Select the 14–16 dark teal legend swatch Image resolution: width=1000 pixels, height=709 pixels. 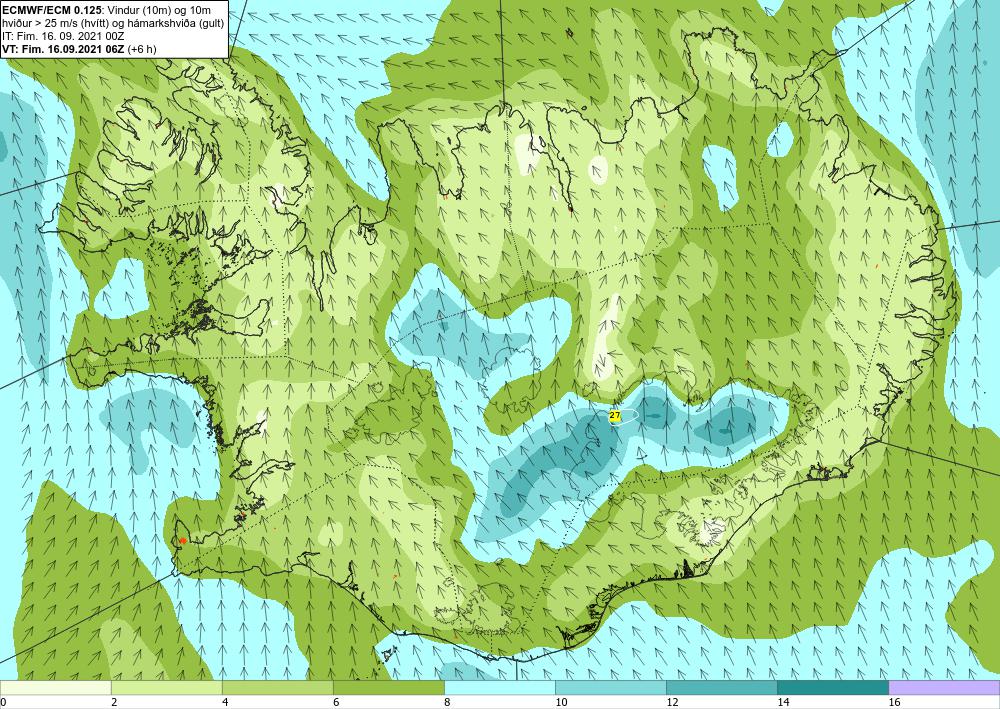(833, 687)
